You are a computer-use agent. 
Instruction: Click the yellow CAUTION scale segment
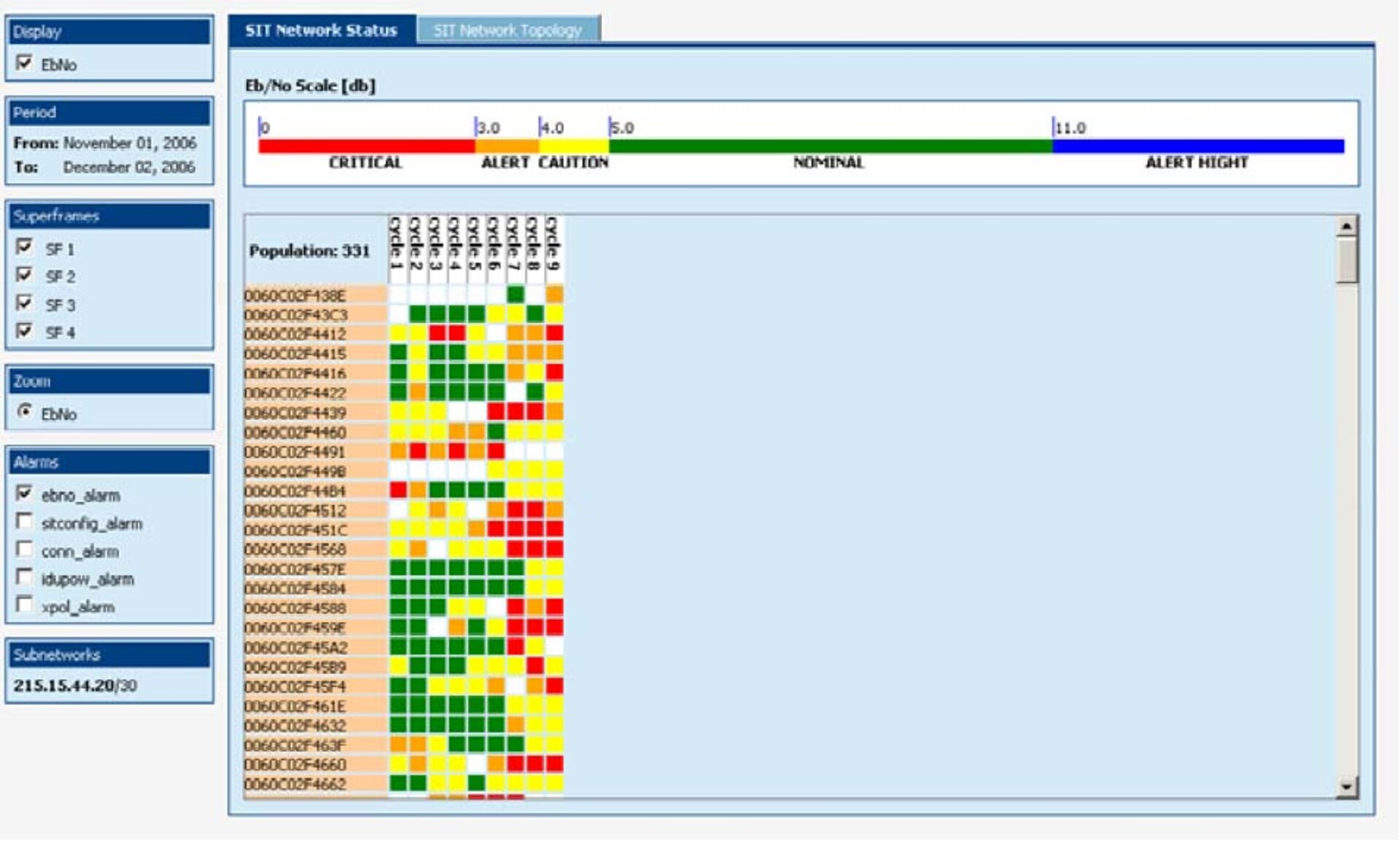point(574,146)
